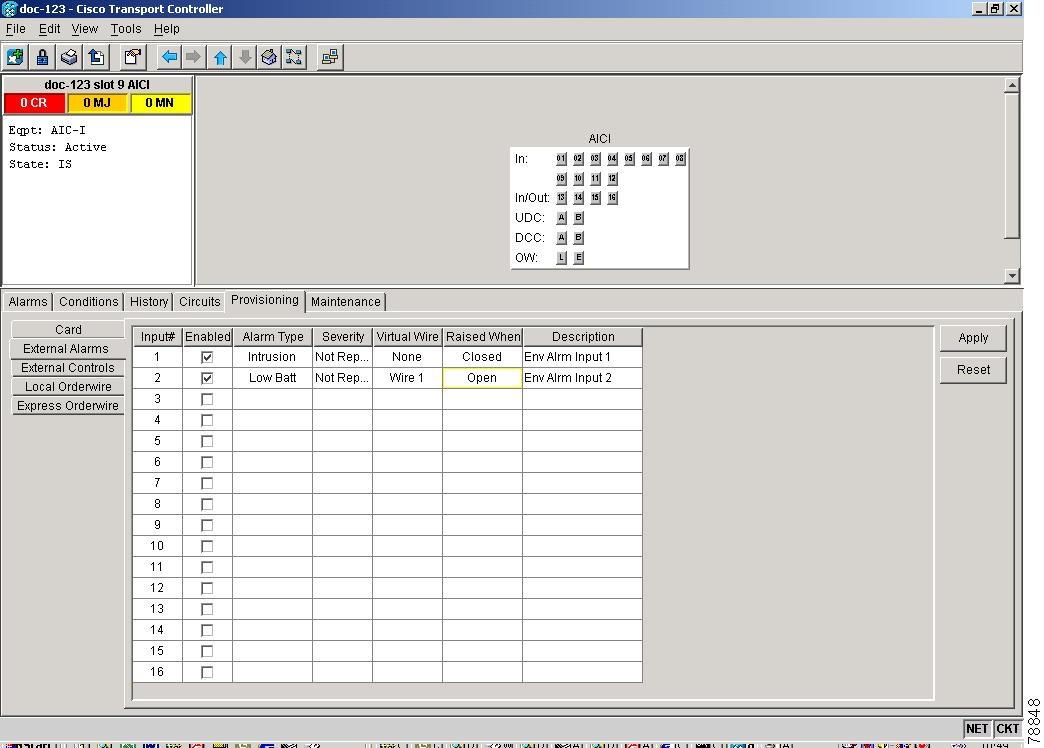Image resolution: width=1044 pixels, height=748 pixels.
Task: Edit description Env Alrm Input 1
Action: pos(583,357)
